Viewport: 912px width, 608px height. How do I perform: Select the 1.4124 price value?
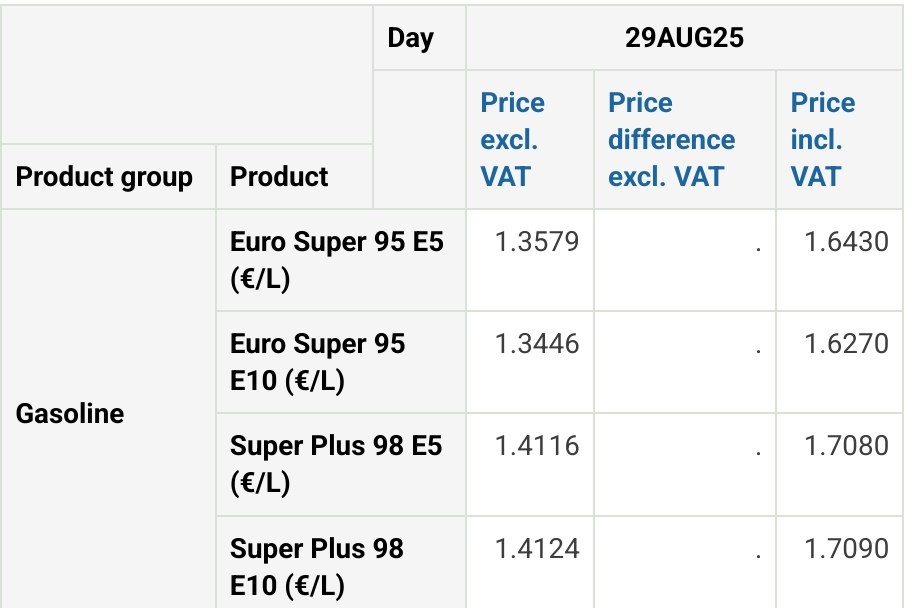[x=537, y=549]
